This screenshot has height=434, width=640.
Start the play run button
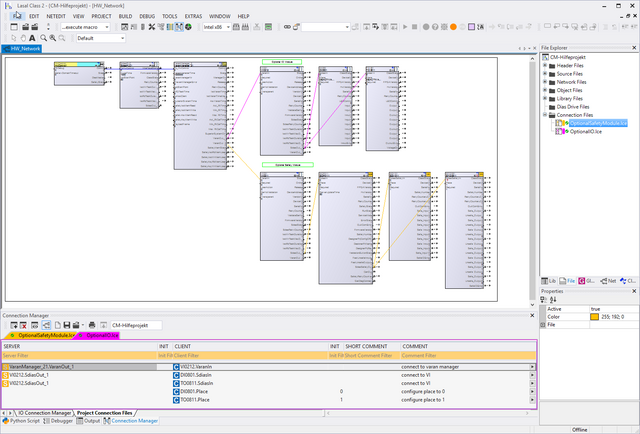click(x=405, y=27)
